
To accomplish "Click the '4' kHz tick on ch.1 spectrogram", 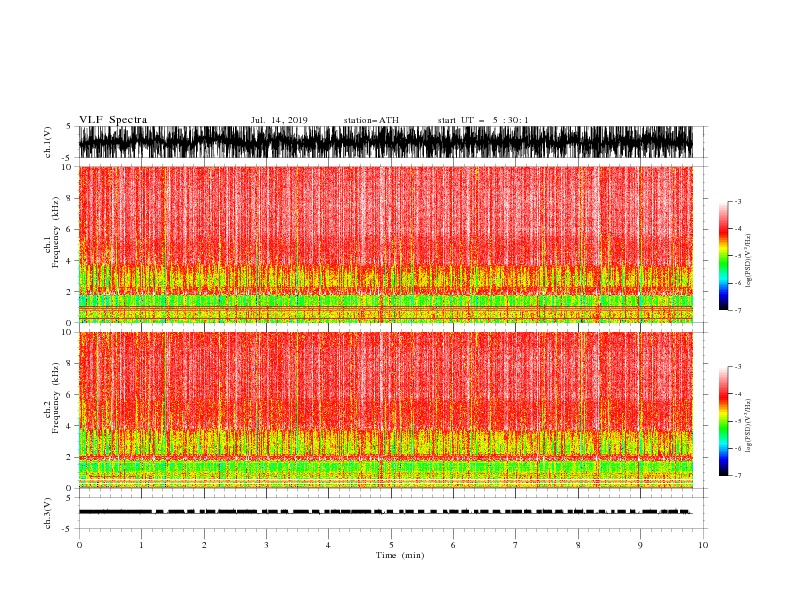I will point(69,261).
